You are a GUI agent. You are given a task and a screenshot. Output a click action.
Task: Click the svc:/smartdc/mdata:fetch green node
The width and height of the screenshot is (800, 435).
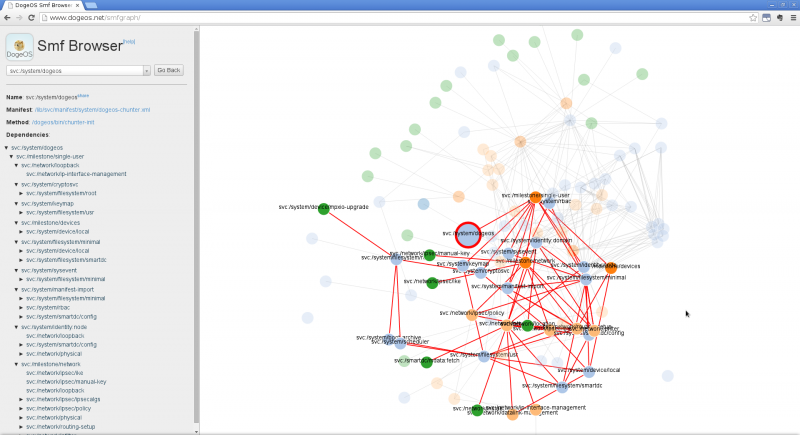427,362
